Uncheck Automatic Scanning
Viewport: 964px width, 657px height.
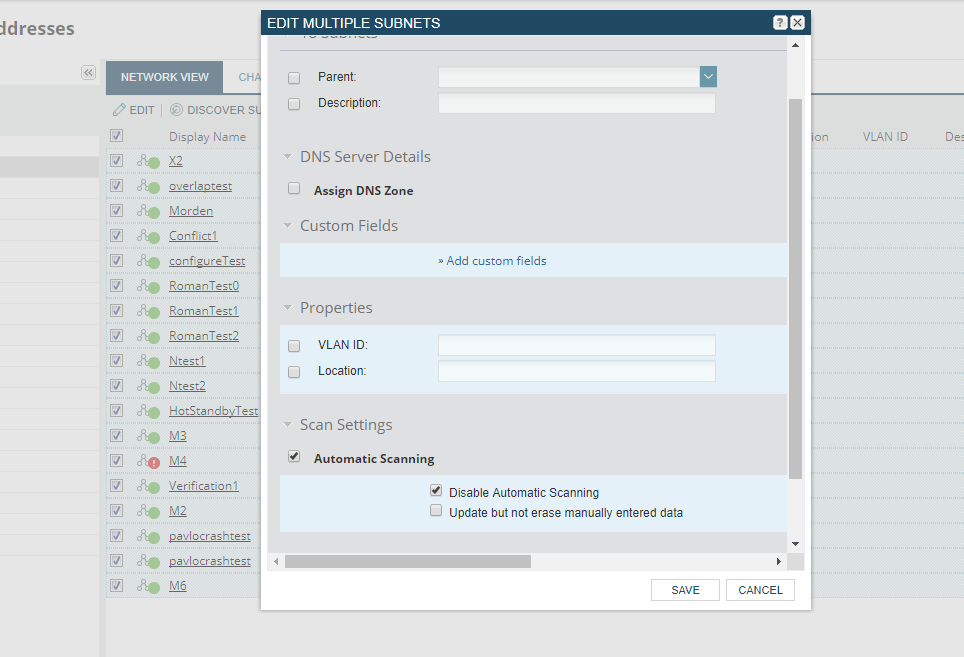coord(294,457)
